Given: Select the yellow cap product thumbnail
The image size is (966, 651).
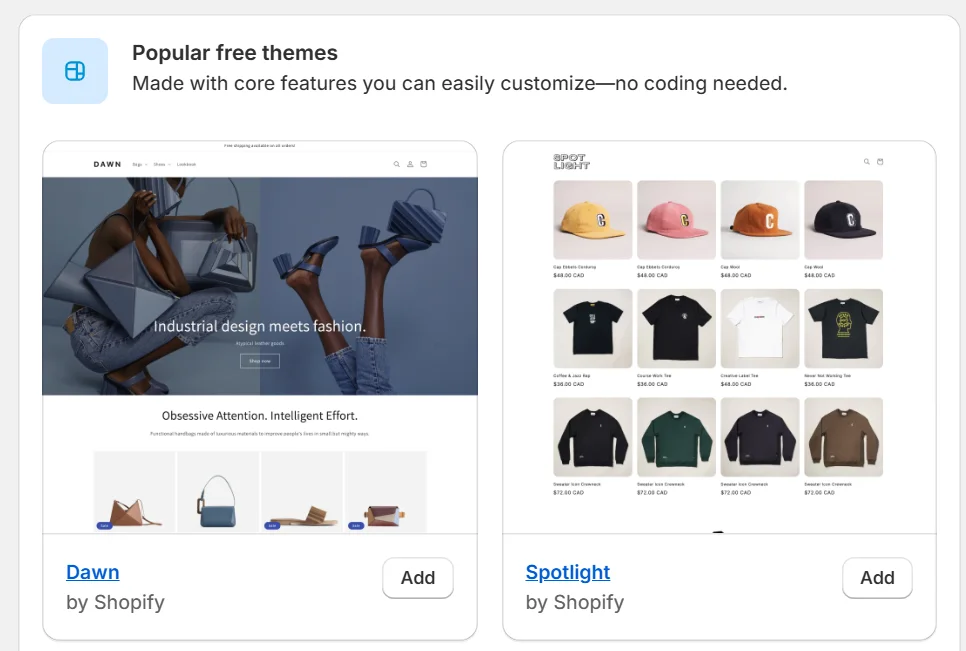Looking at the screenshot, I should pyautogui.click(x=593, y=220).
